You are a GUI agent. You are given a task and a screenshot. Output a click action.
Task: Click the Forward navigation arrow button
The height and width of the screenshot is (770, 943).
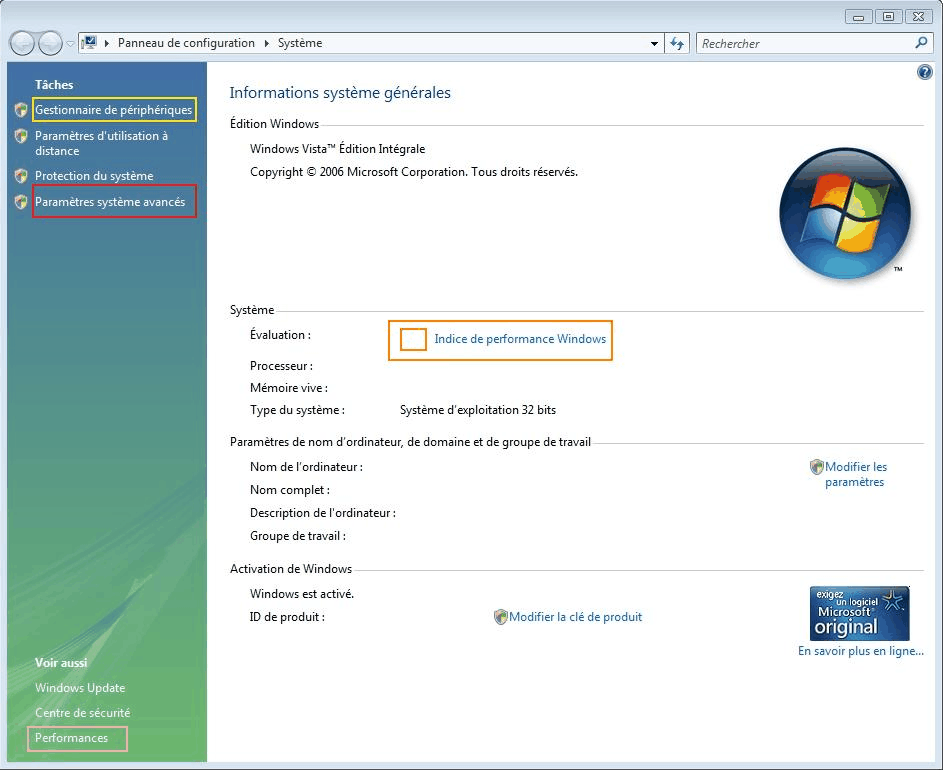point(51,43)
